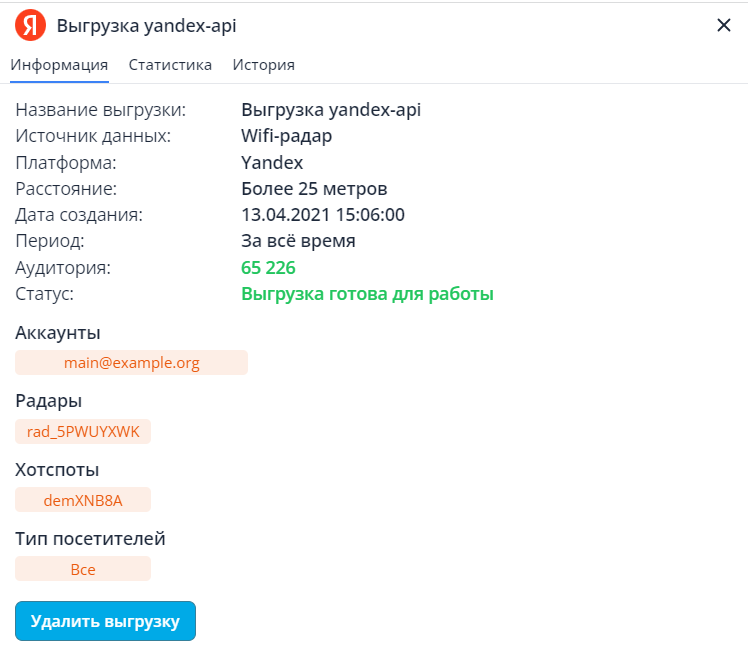Click the Yandex logo icon

[30, 25]
